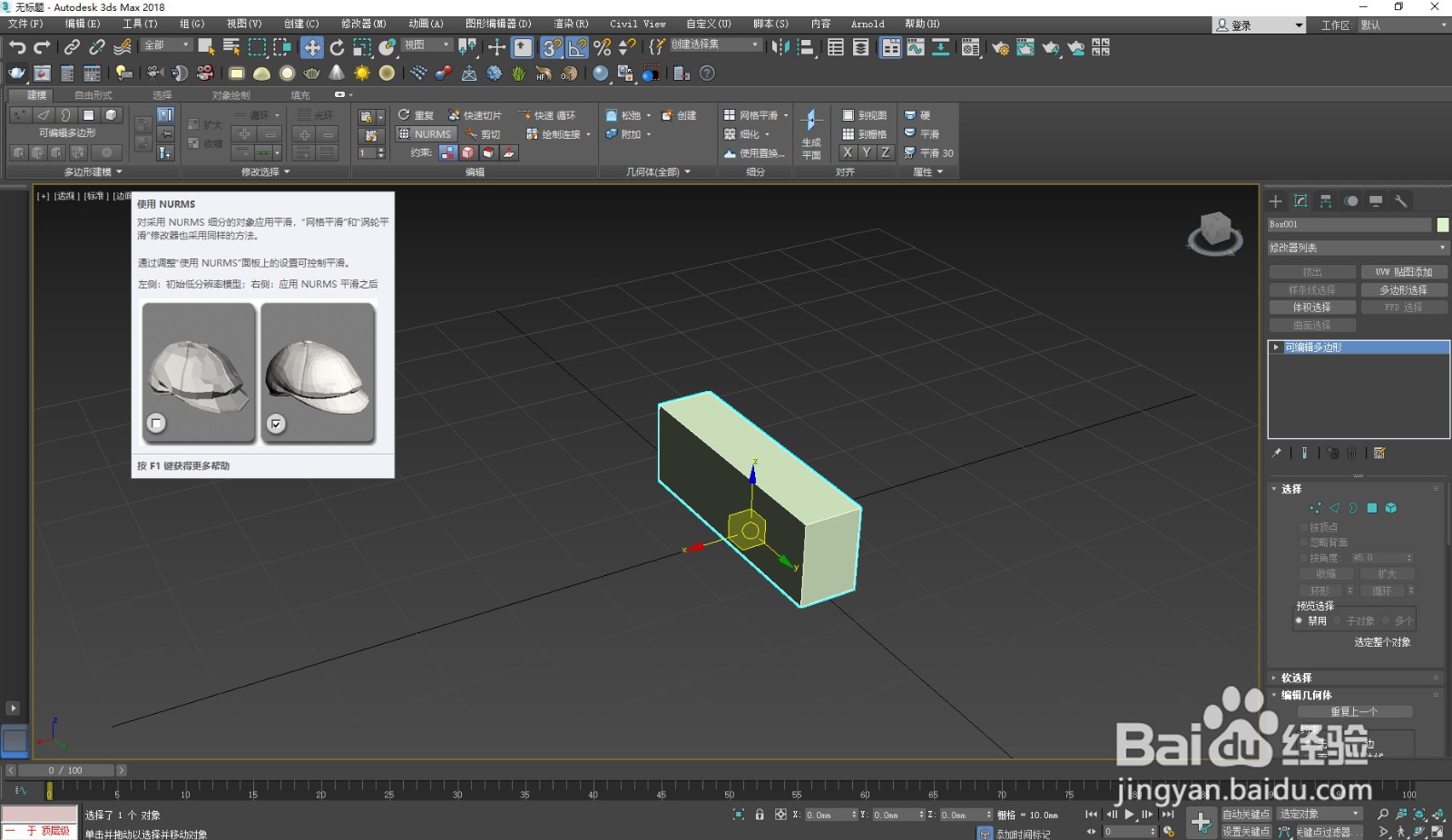Screen dimensions: 1452x840
Task: Activate the Select and Rotate tool
Action: [337, 47]
